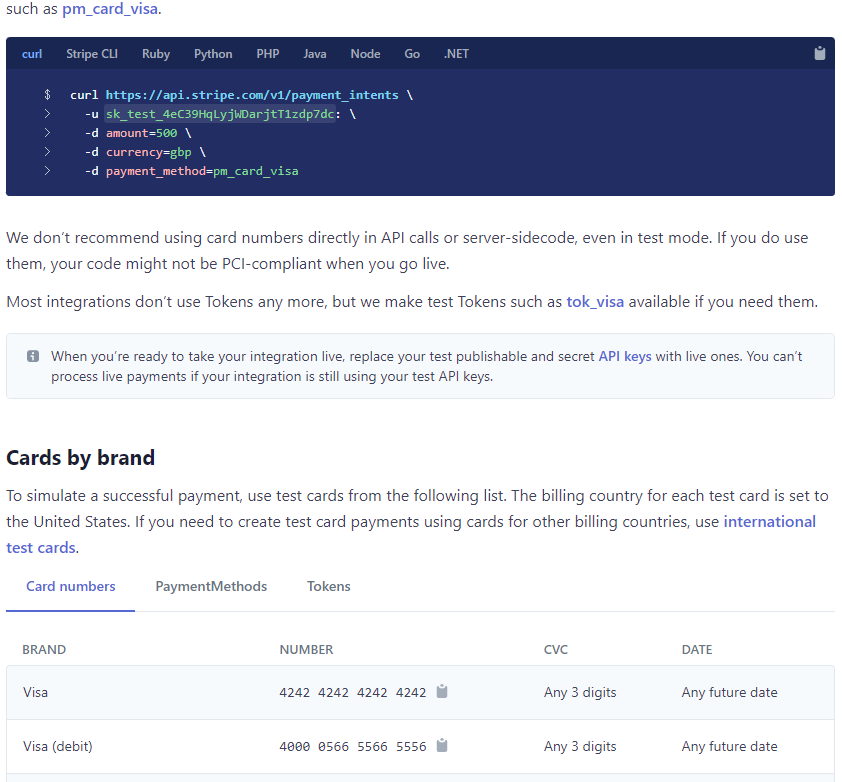Viewport: 842px width, 782px height.
Task: Open the tok_visa link
Action: pos(595,302)
